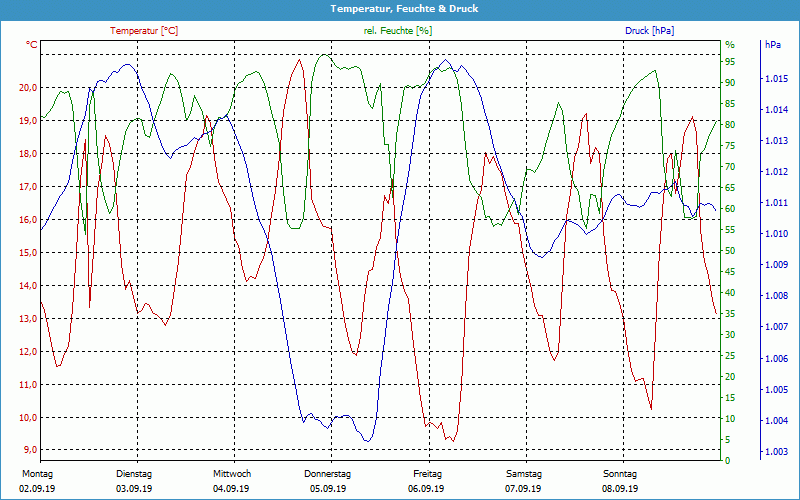
Task: Click the '75' humidity axis value
Action: [730, 146]
